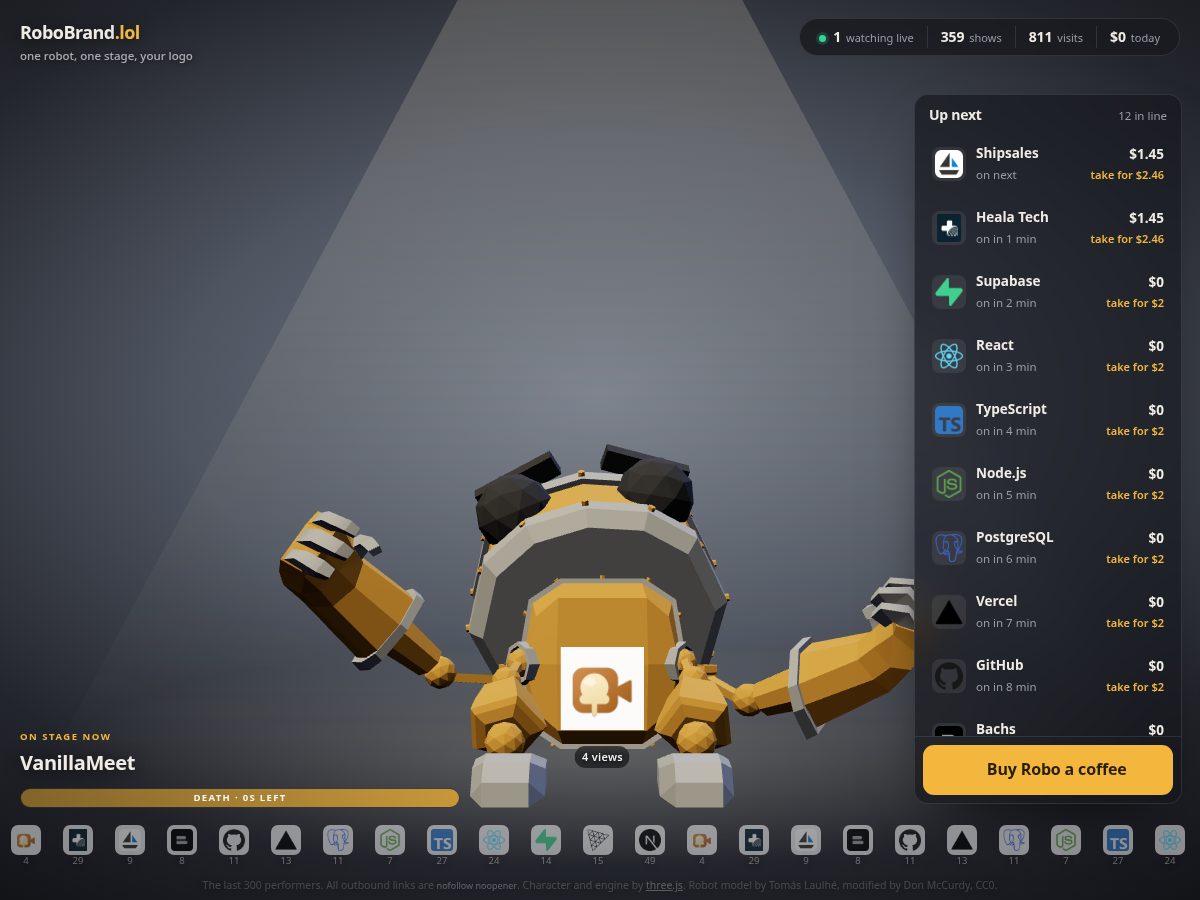Click the React atom icon in the Up next list
This screenshot has height=900, width=1200.
[949, 356]
